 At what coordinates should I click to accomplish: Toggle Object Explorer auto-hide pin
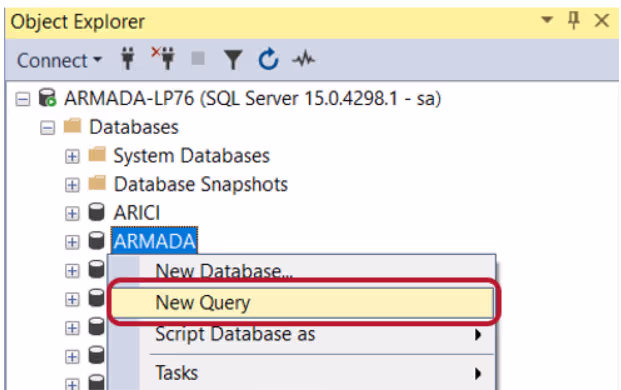pos(573,20)
